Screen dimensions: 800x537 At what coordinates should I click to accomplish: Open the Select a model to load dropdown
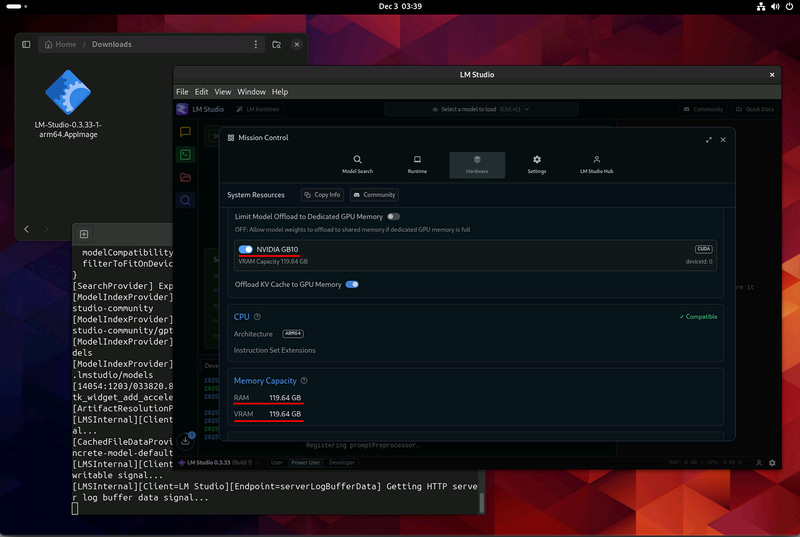tap(481, 109)
